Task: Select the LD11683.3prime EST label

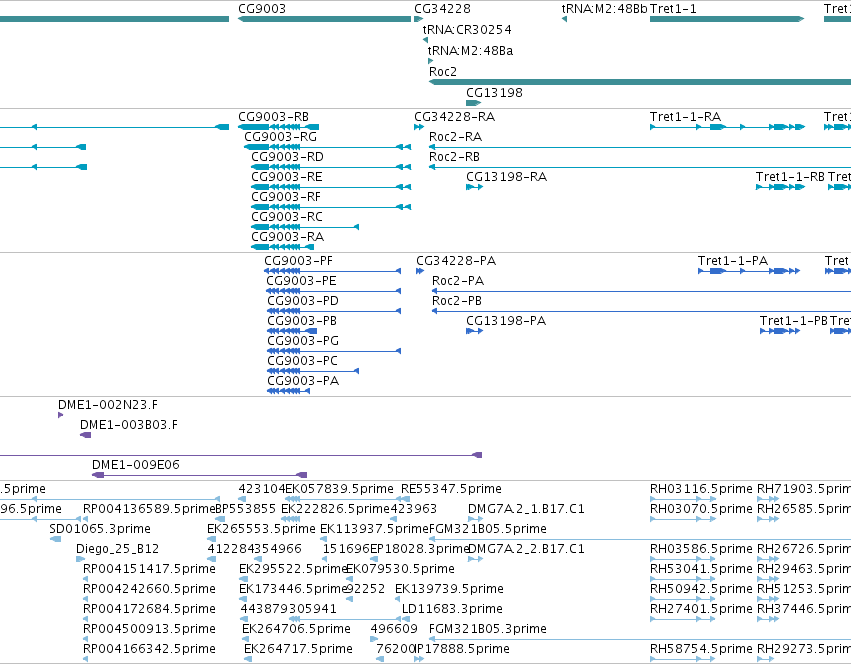Action: 452,609
